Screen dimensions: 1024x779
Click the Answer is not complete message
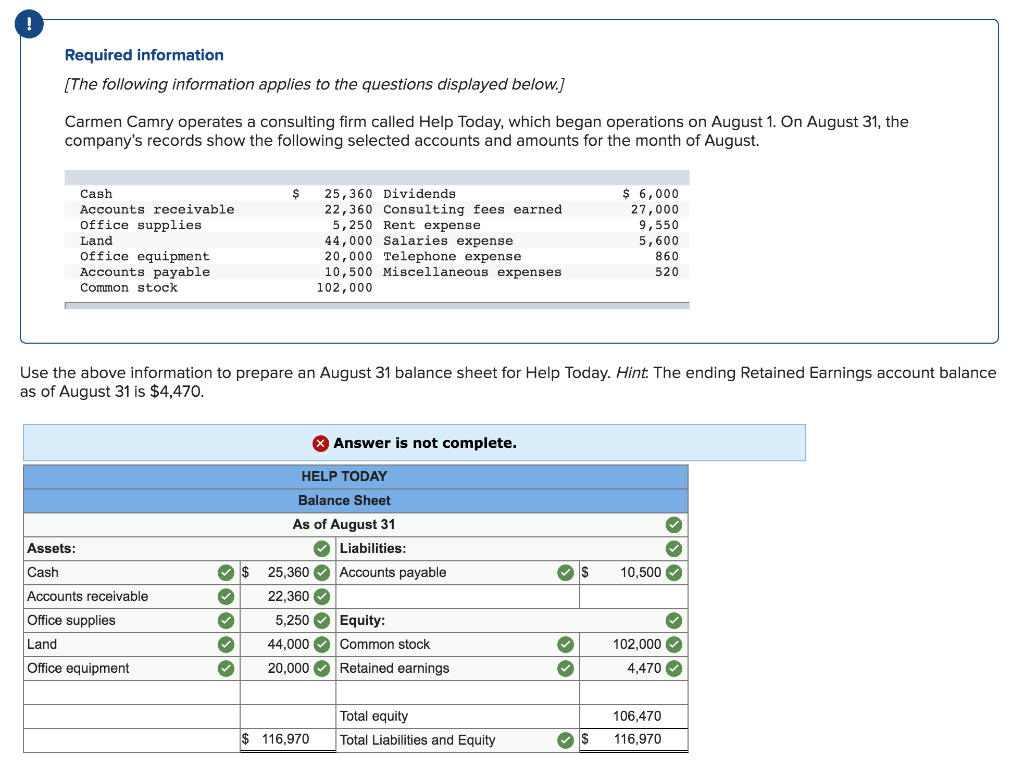425,443
